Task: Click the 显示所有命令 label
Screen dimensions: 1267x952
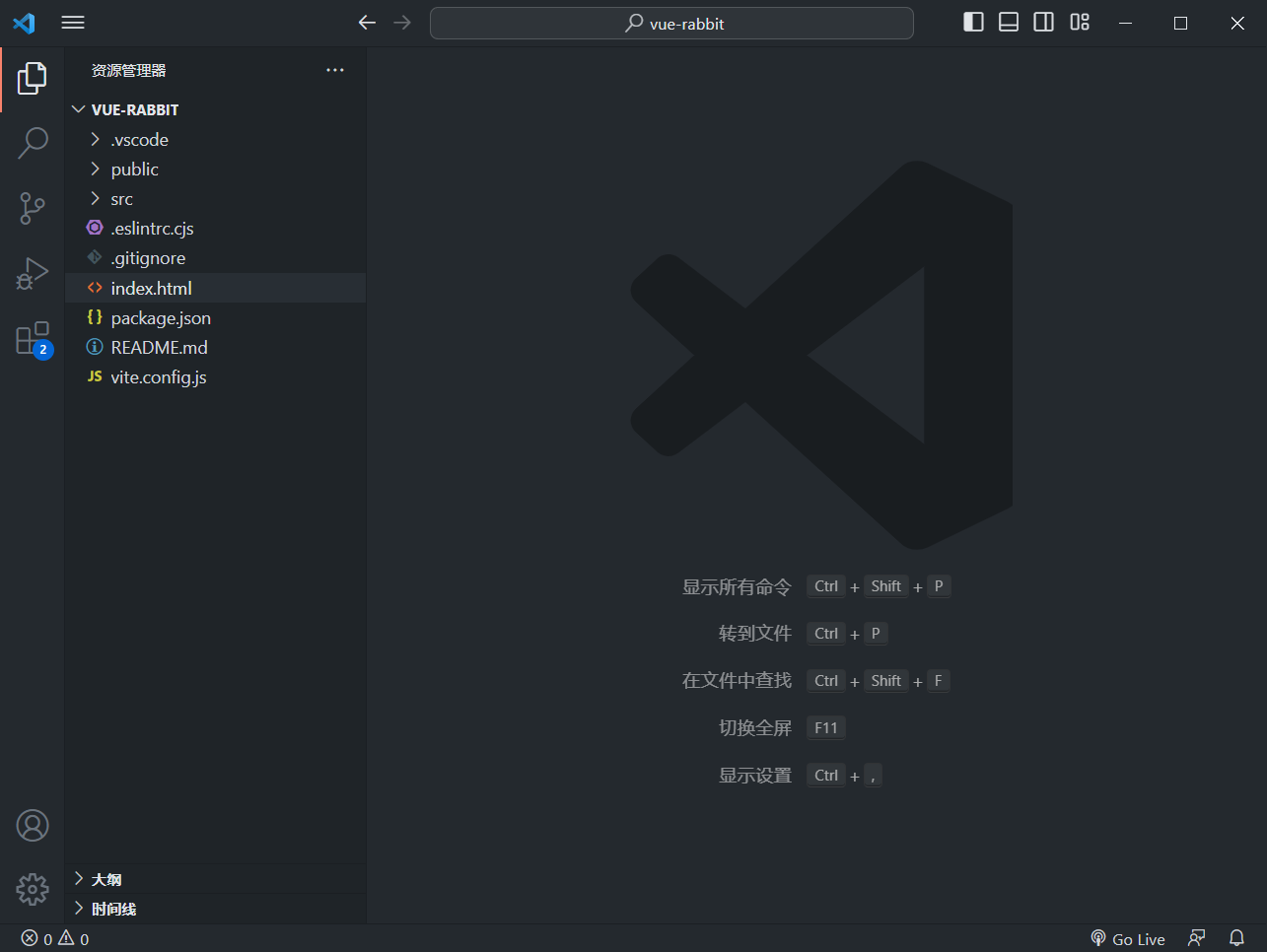Action: click(x=737, y=587)
